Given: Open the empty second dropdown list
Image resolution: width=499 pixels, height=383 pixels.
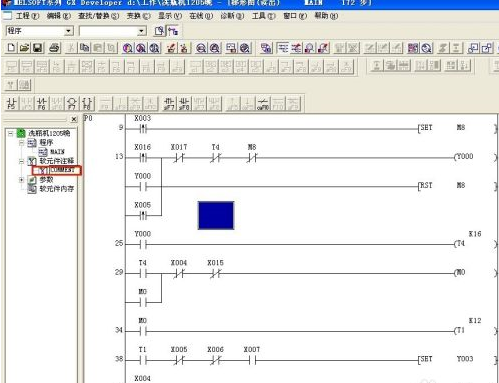Looking at the screenshot, I should pyautogui.click(x=142, y=31).
